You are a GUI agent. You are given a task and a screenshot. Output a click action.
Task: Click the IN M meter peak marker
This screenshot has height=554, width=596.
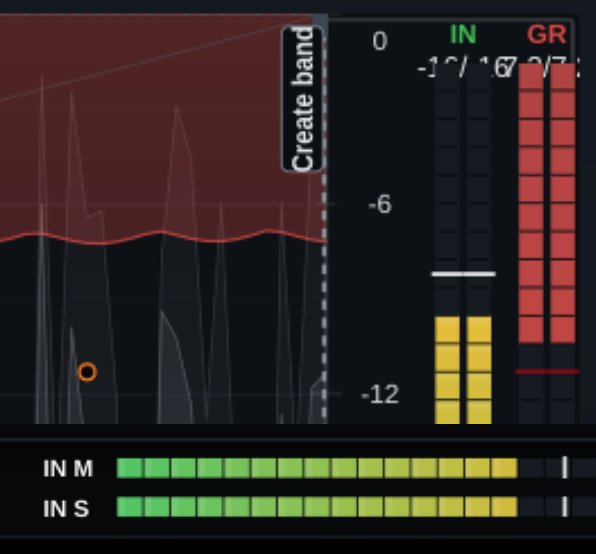click(x=565, y=467)
